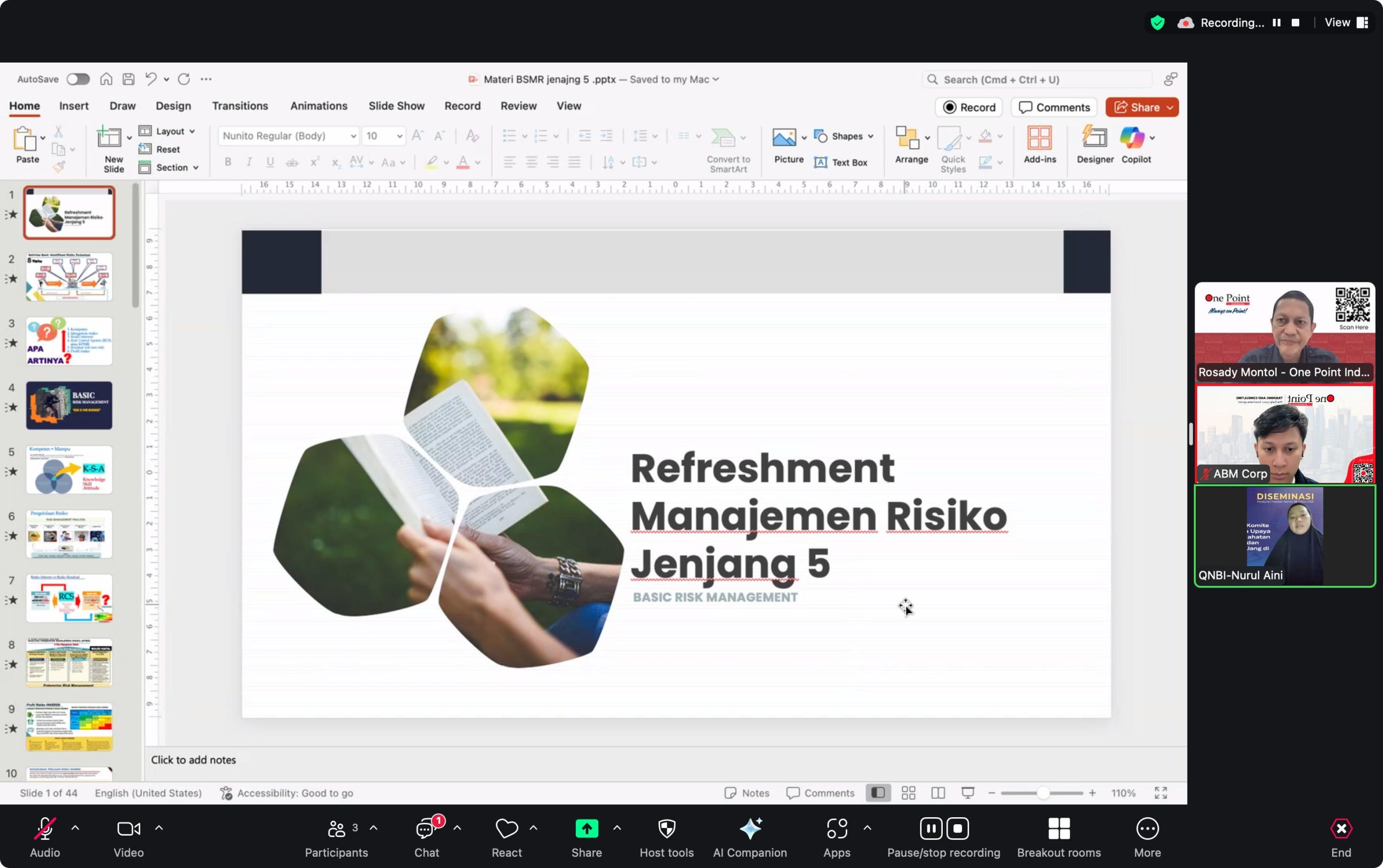
Task: Toggle Strikethrough formatting
Action: (292, 163)
